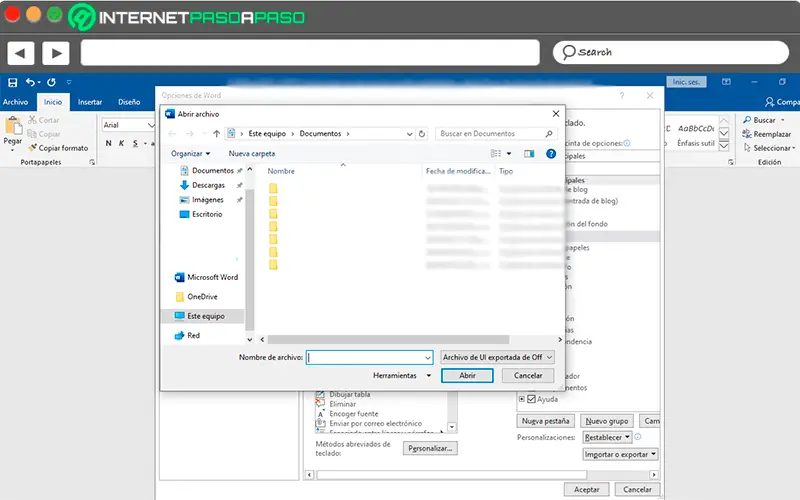Toggle italic K button in Word ribbon

pyautogui.click(x=121, y=143)
